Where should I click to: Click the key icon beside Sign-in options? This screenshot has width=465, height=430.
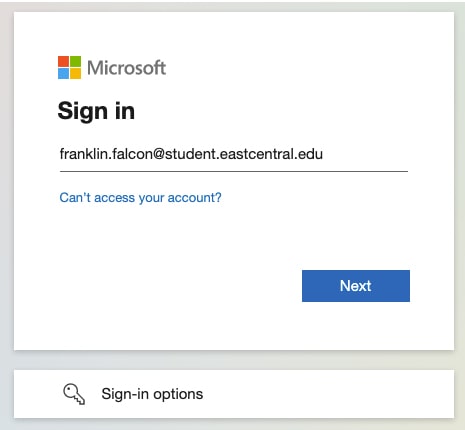pyautogui.click(x=74, y=394)
